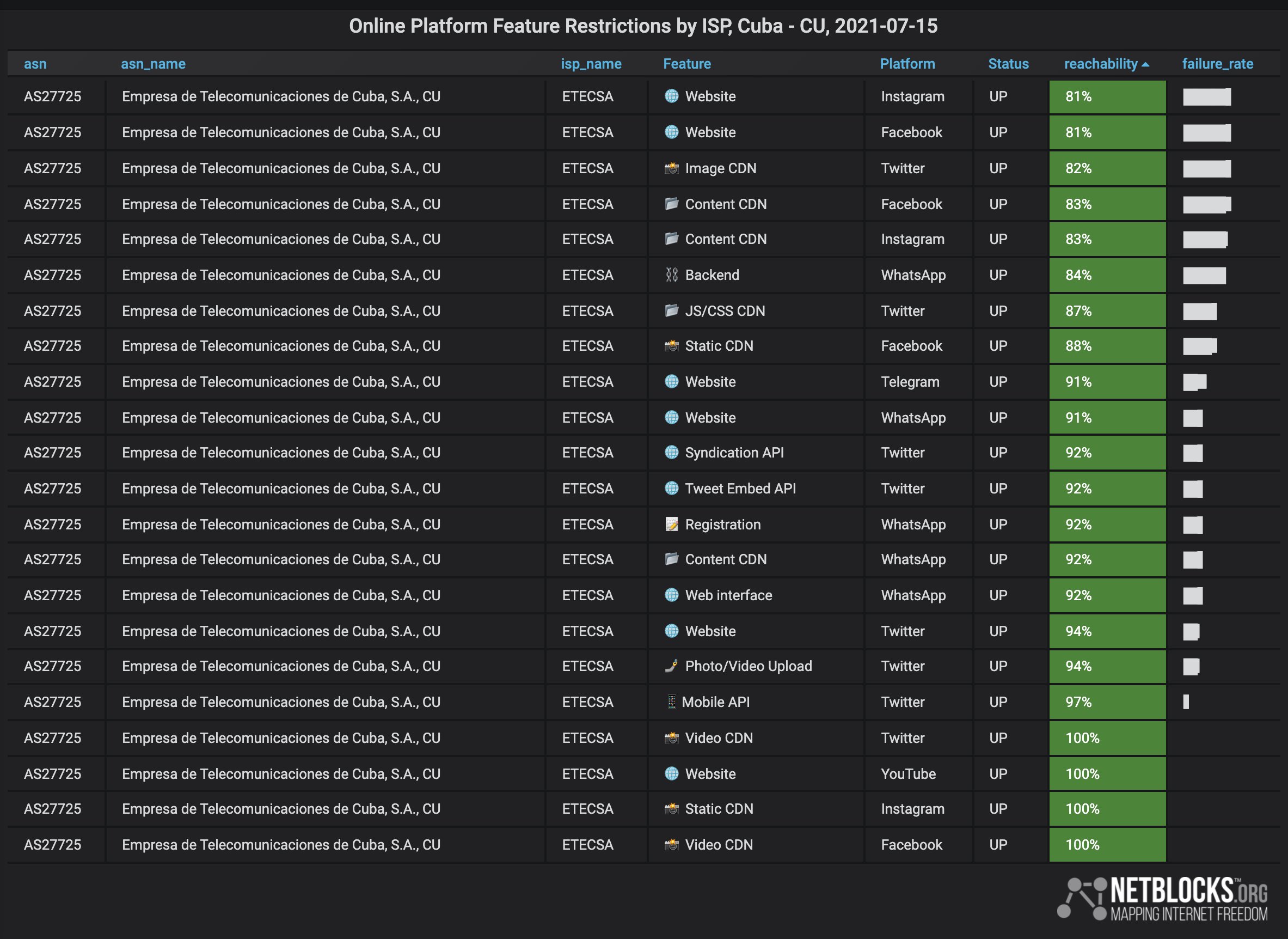Select JS/CSS CDN feature text
The image size is (1288, 939).
point(725,310)
